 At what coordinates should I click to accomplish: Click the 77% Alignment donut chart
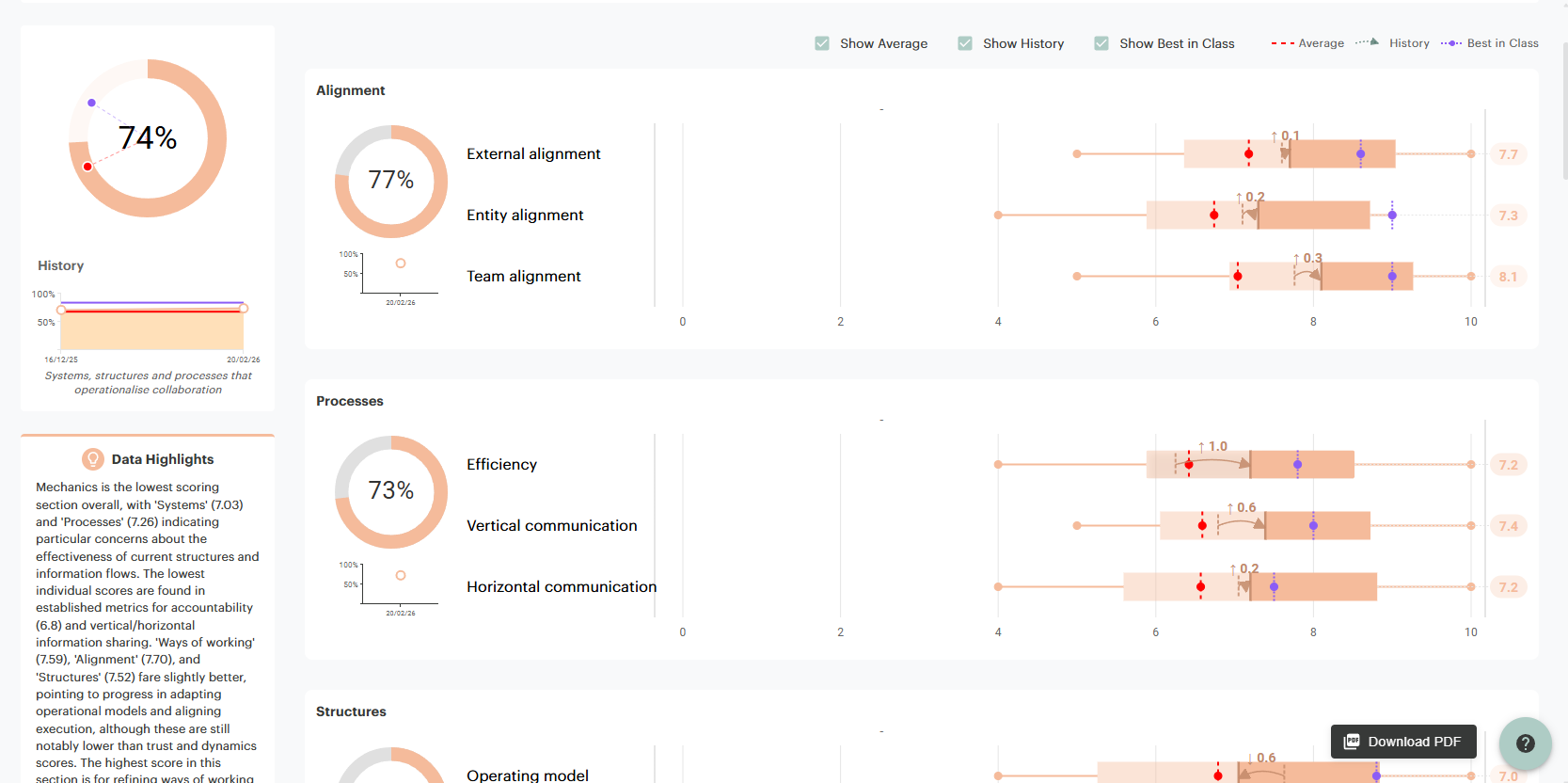391,181
